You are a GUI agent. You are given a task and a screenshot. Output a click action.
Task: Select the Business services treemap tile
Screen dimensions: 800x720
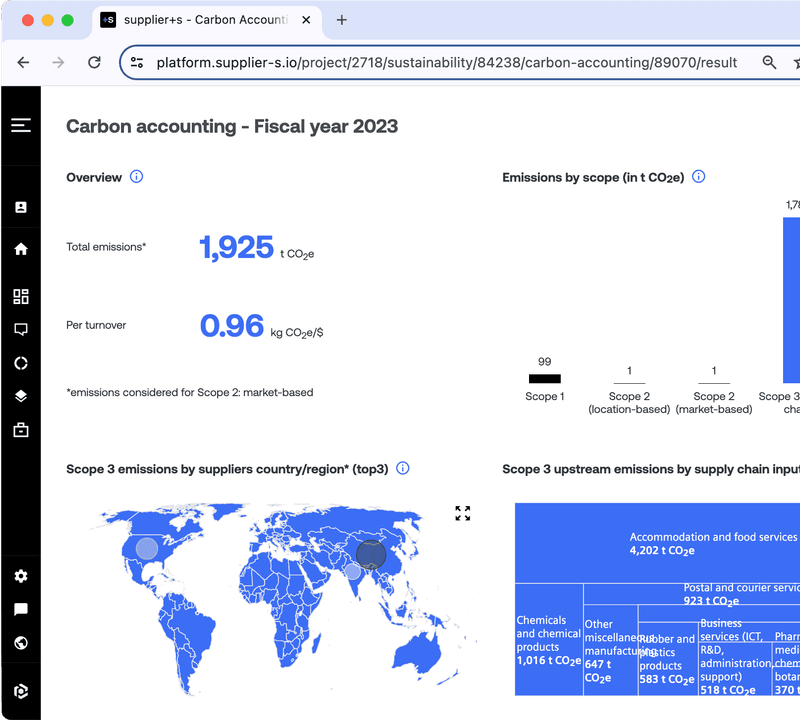click(735, 659)
